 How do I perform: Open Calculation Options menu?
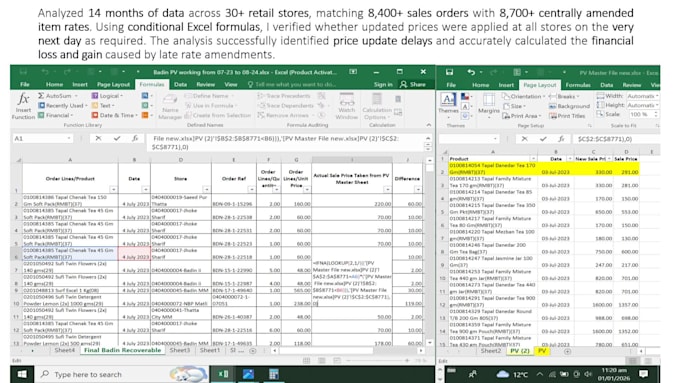(x=376, y=107)
